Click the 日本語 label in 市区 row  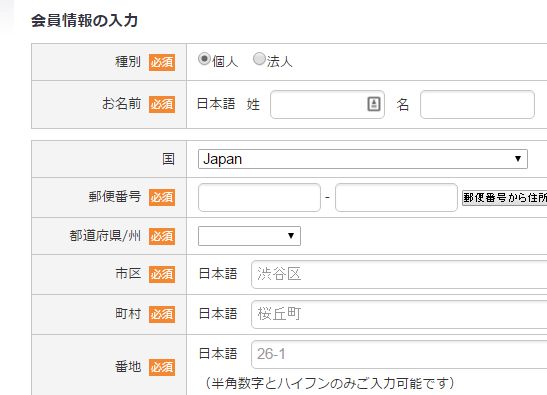[218, 274]
